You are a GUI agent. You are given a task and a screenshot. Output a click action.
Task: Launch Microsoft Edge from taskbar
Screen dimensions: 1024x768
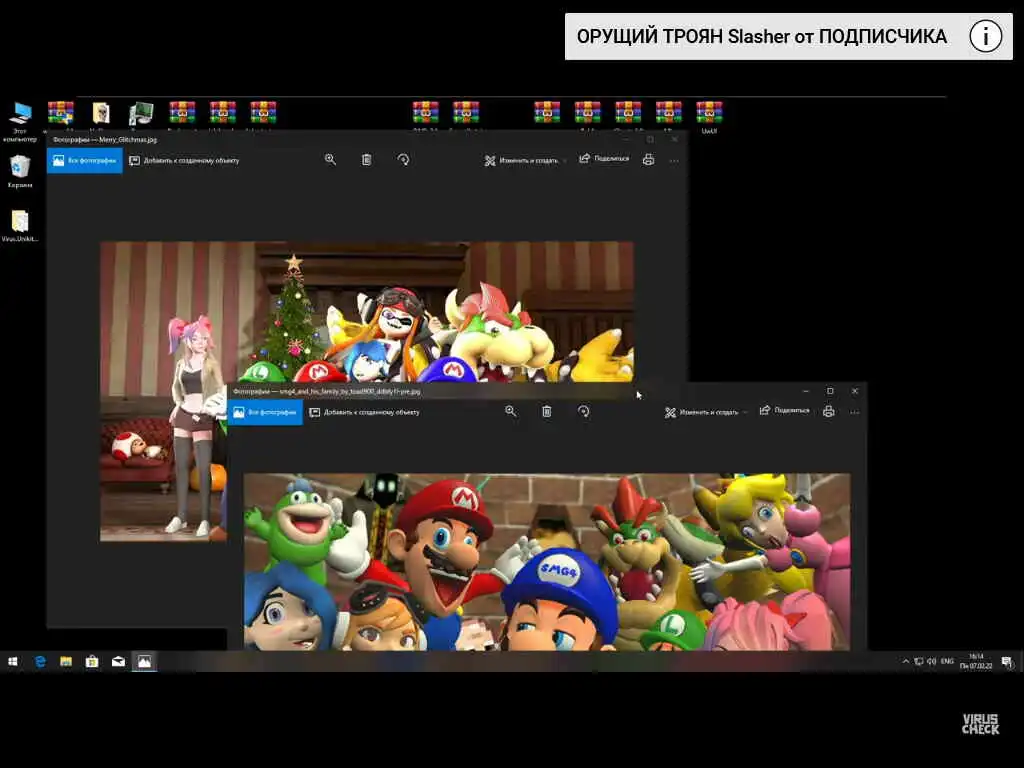pyautogui.click(x=40, y=662)
